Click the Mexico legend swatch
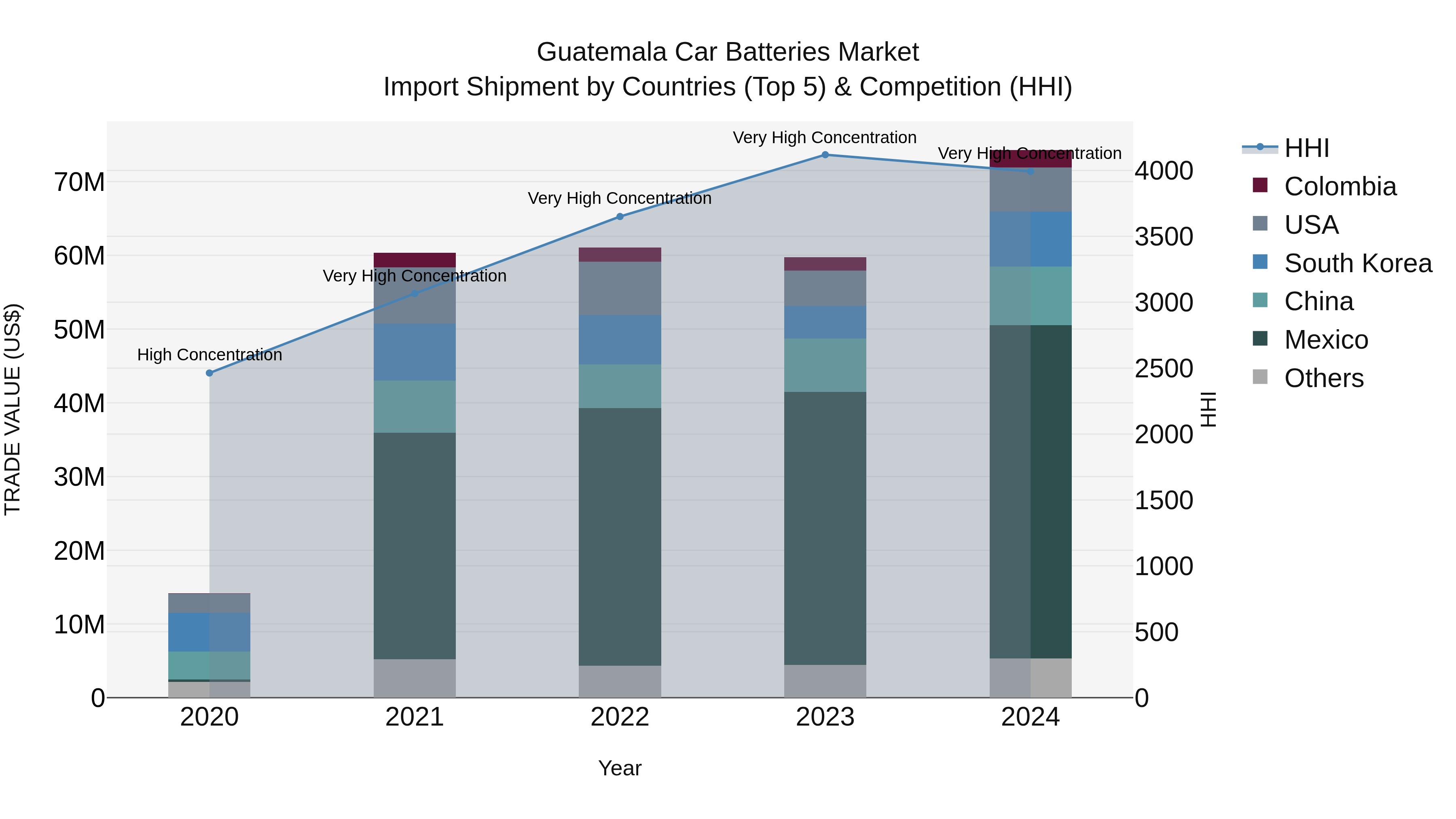This screenshot has height=819, width=1456. pyautogui.click(x=1260, y=339)
